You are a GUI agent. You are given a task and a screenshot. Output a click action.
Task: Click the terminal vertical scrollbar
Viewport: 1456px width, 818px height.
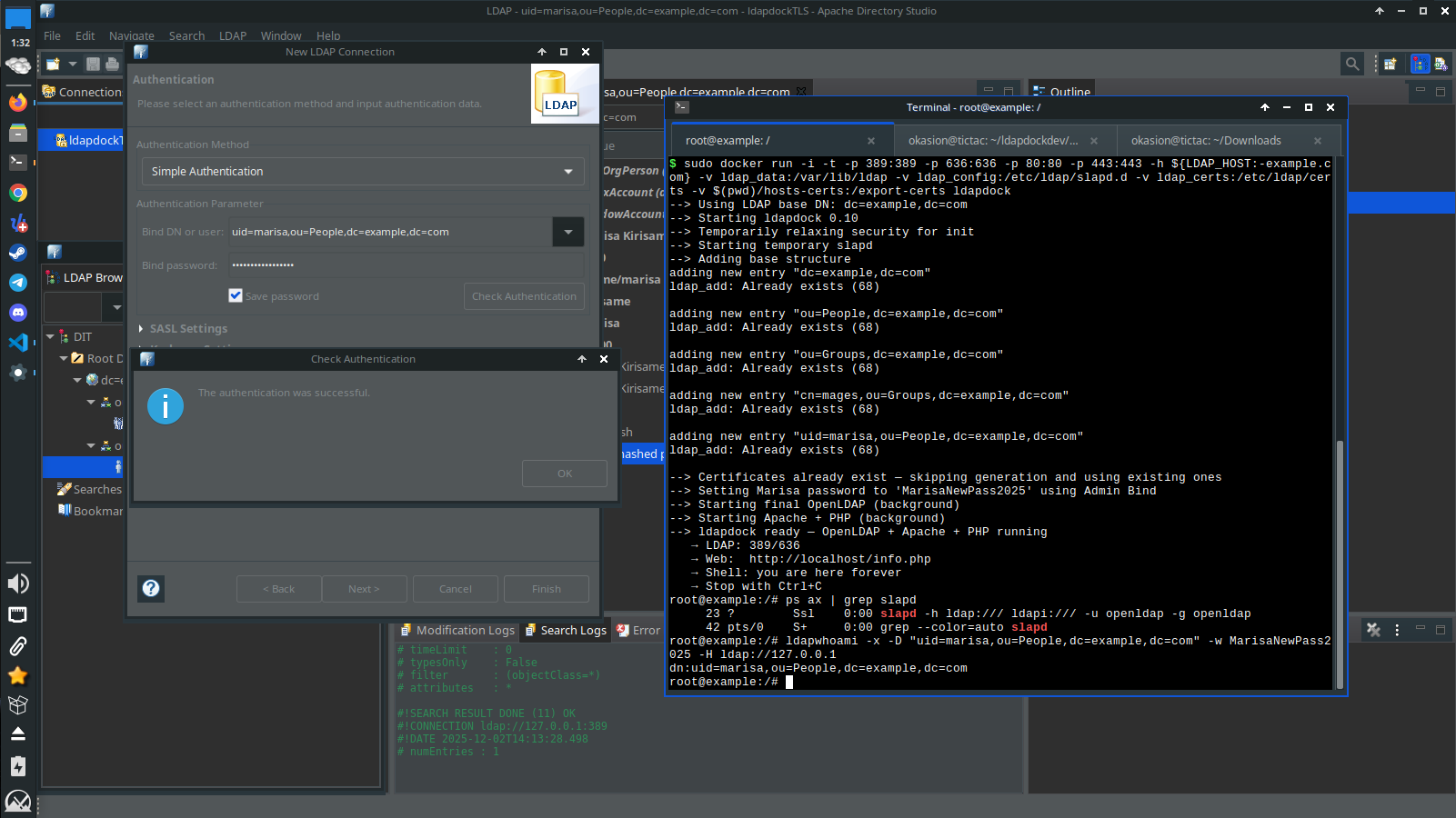pos(1339,564)
